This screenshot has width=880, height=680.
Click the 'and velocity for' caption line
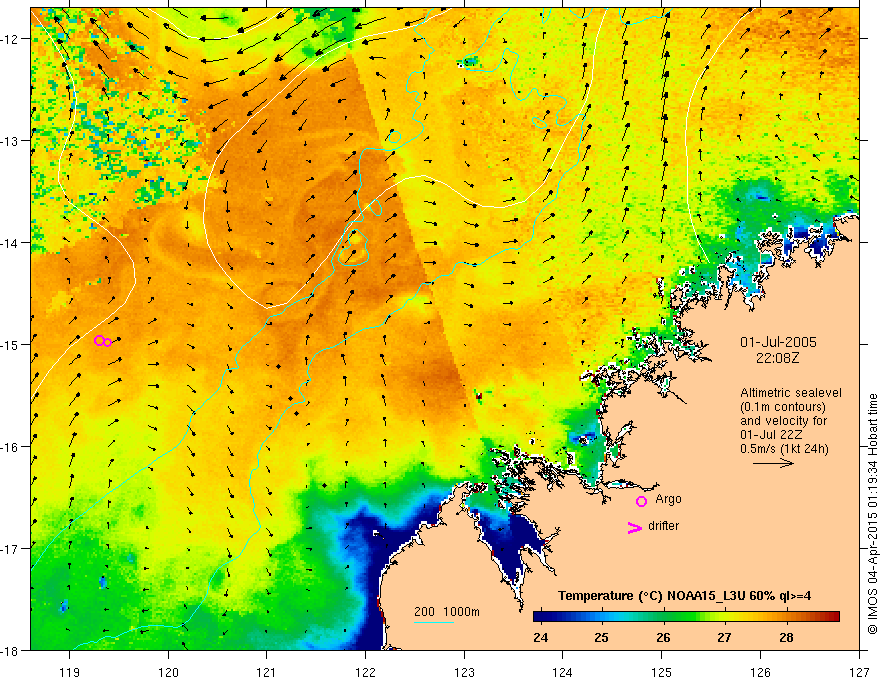pos(783,421)
